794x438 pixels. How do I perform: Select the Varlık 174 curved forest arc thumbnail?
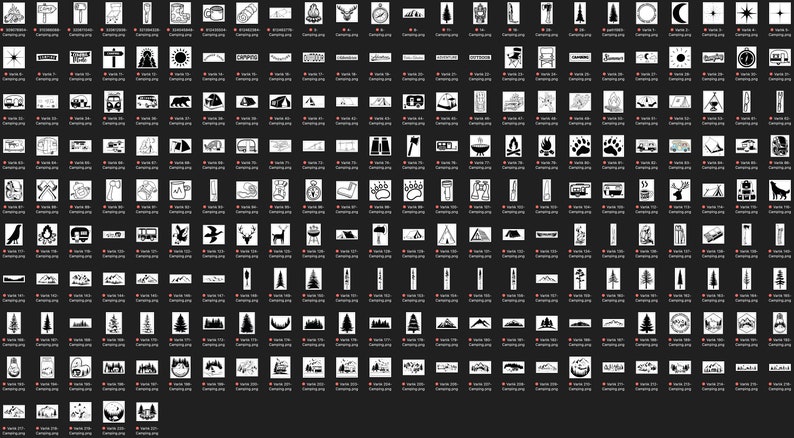coord(280,323)
